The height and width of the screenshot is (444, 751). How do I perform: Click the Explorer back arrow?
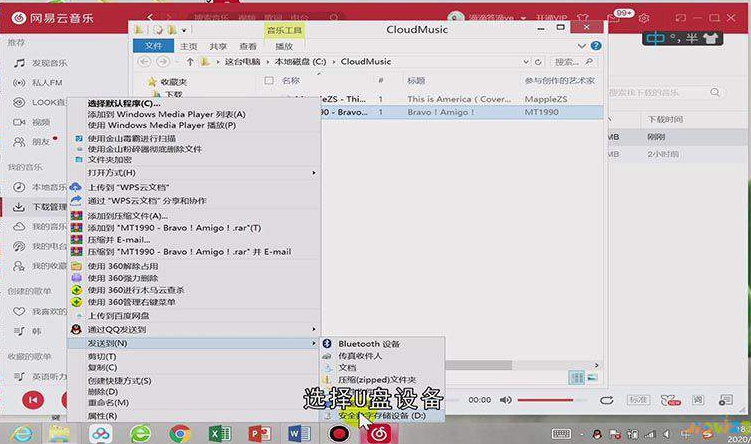pos(145,61)
